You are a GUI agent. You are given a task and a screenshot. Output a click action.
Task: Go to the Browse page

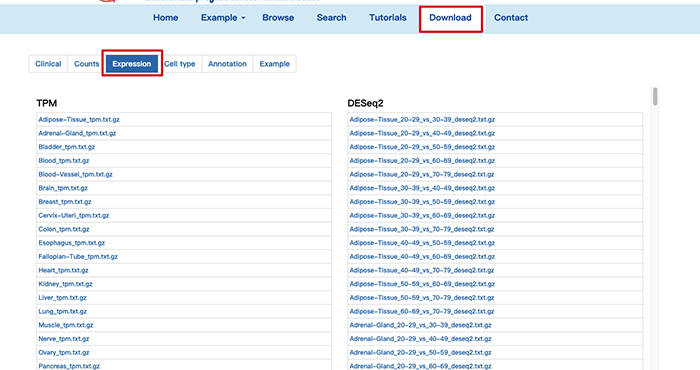click(278, 18)
